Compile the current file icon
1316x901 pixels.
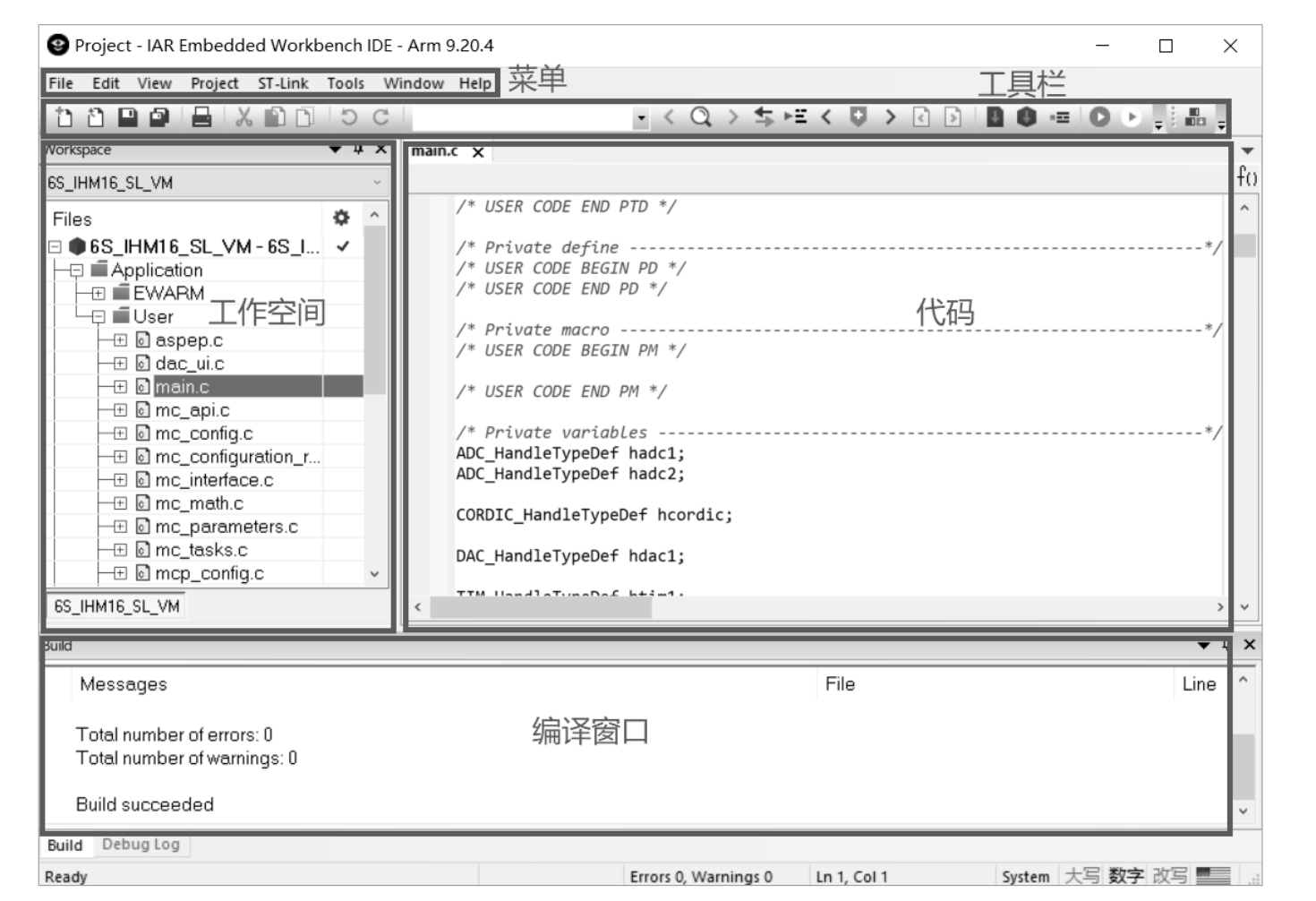tap(995, 117)
